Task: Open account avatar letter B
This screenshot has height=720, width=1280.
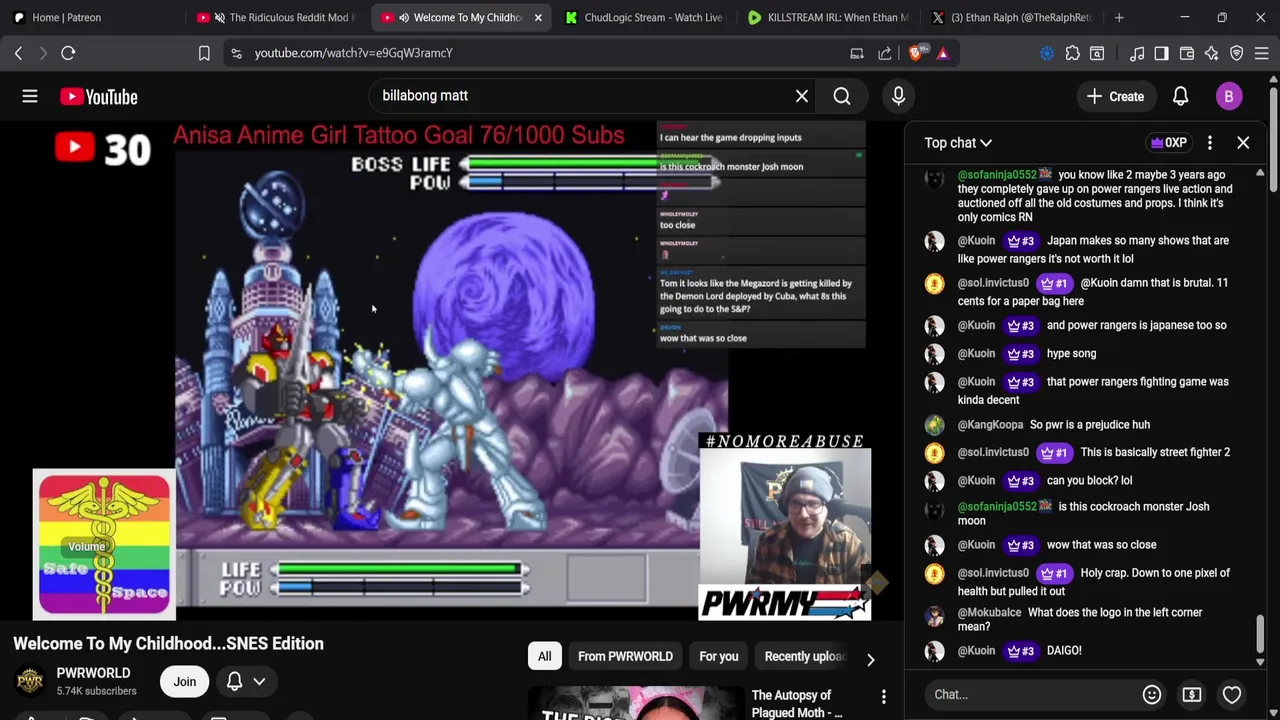Action: point(1229,96)
